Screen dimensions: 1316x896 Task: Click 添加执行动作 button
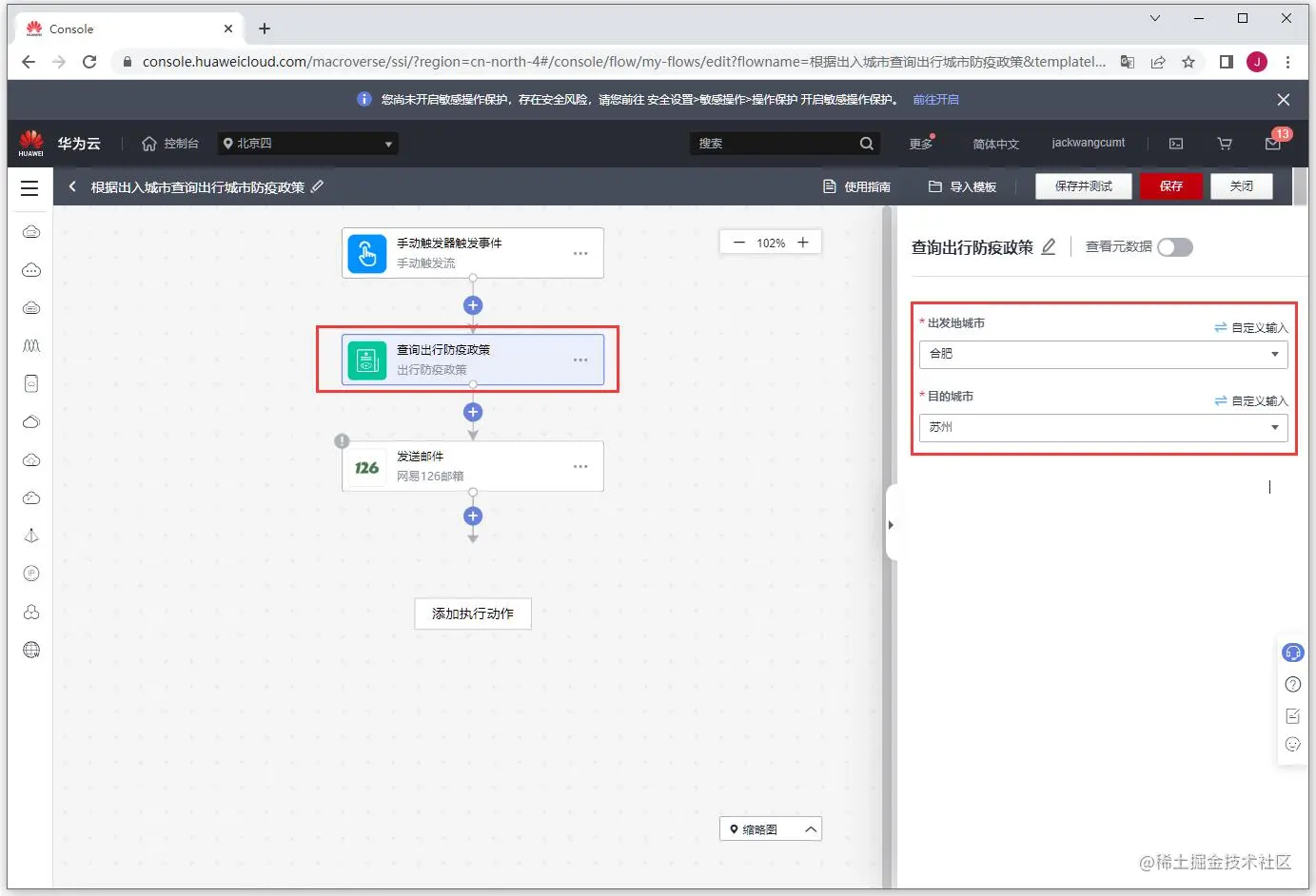tap(473, 614)
